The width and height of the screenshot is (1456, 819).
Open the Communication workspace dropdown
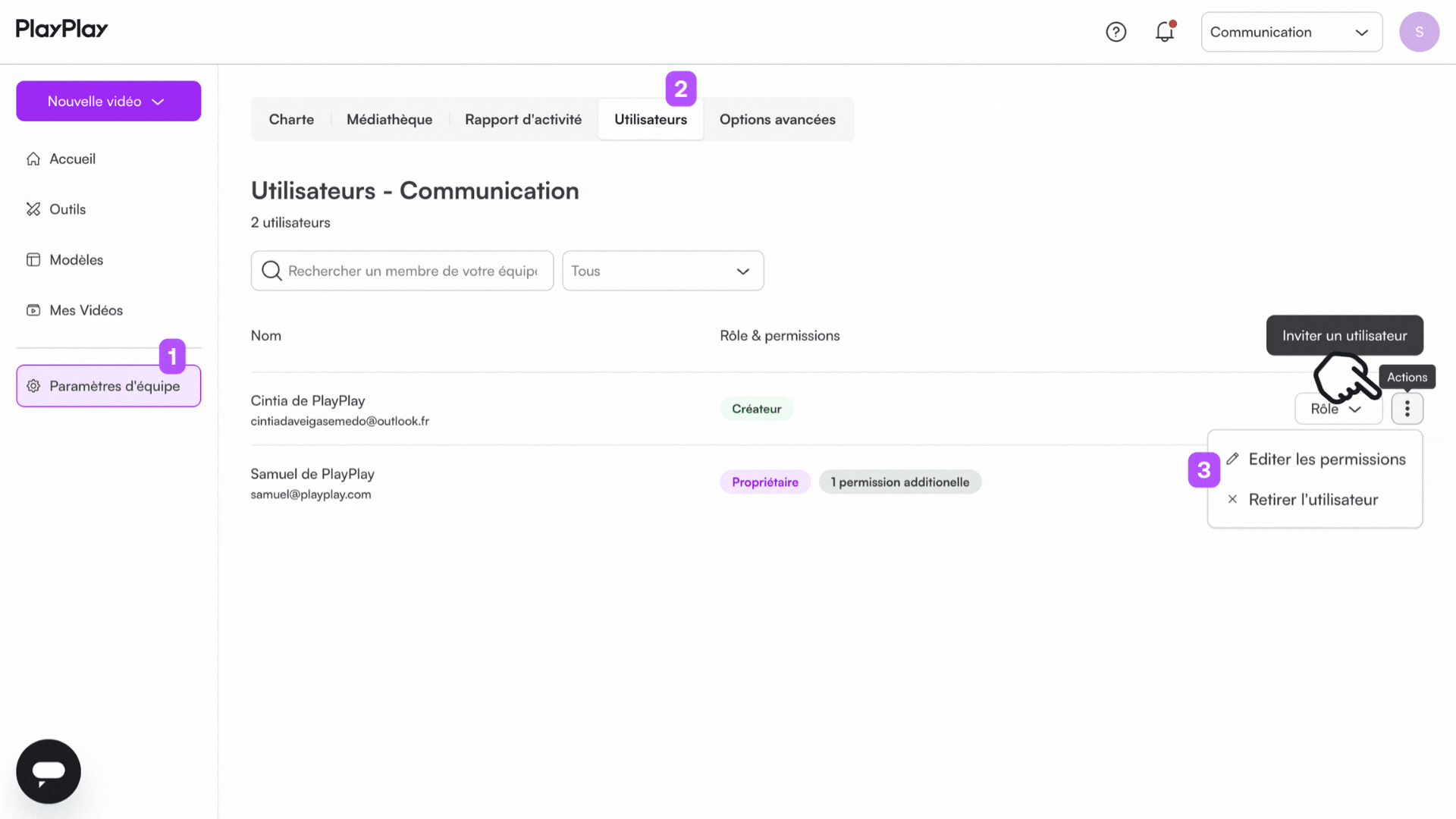tap(1291, 32)
